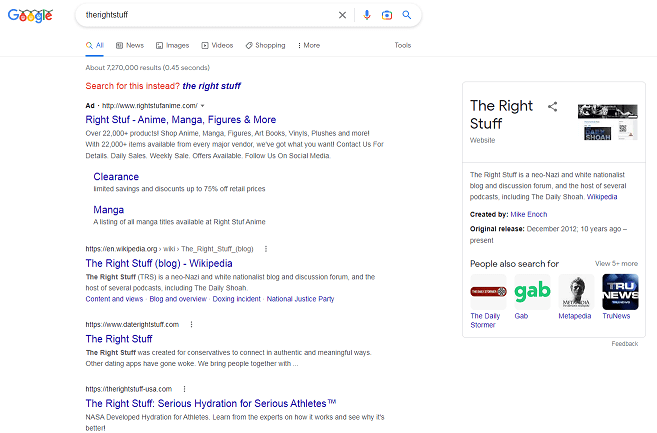Click View 5+ more related searches
The image size is (657, 433).
[616, 264]
